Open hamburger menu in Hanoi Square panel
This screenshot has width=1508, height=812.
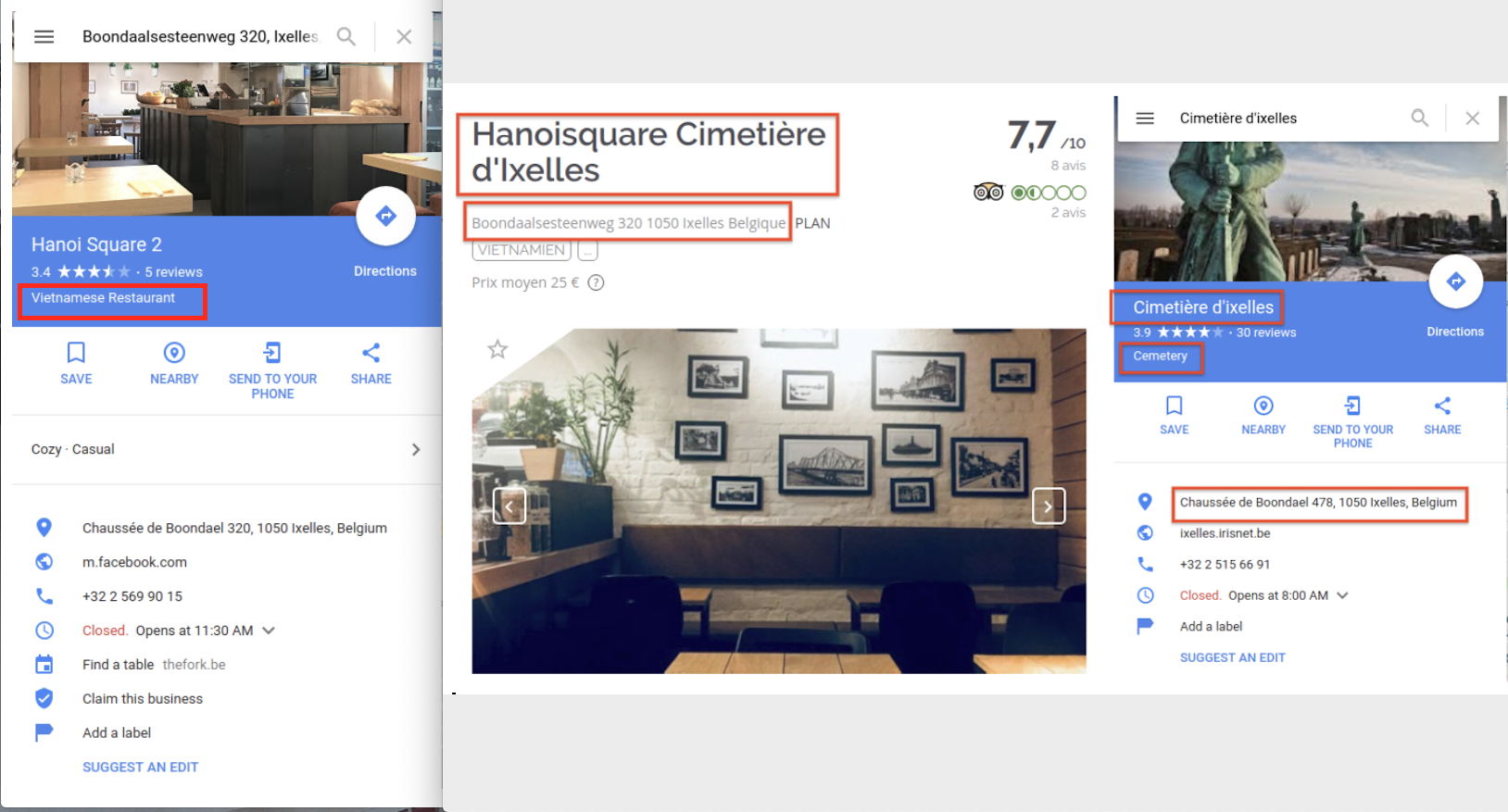click(x=44, y=37)
